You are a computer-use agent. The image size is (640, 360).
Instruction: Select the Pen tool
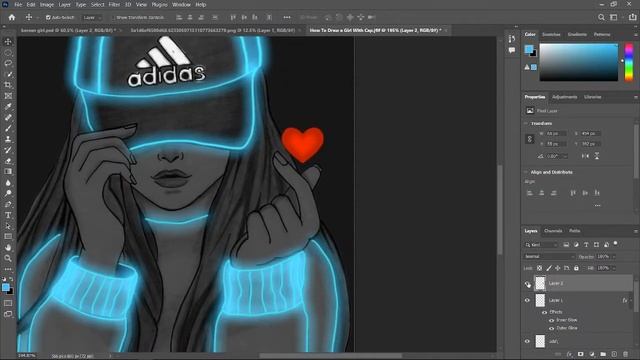(x=8, y=204)
